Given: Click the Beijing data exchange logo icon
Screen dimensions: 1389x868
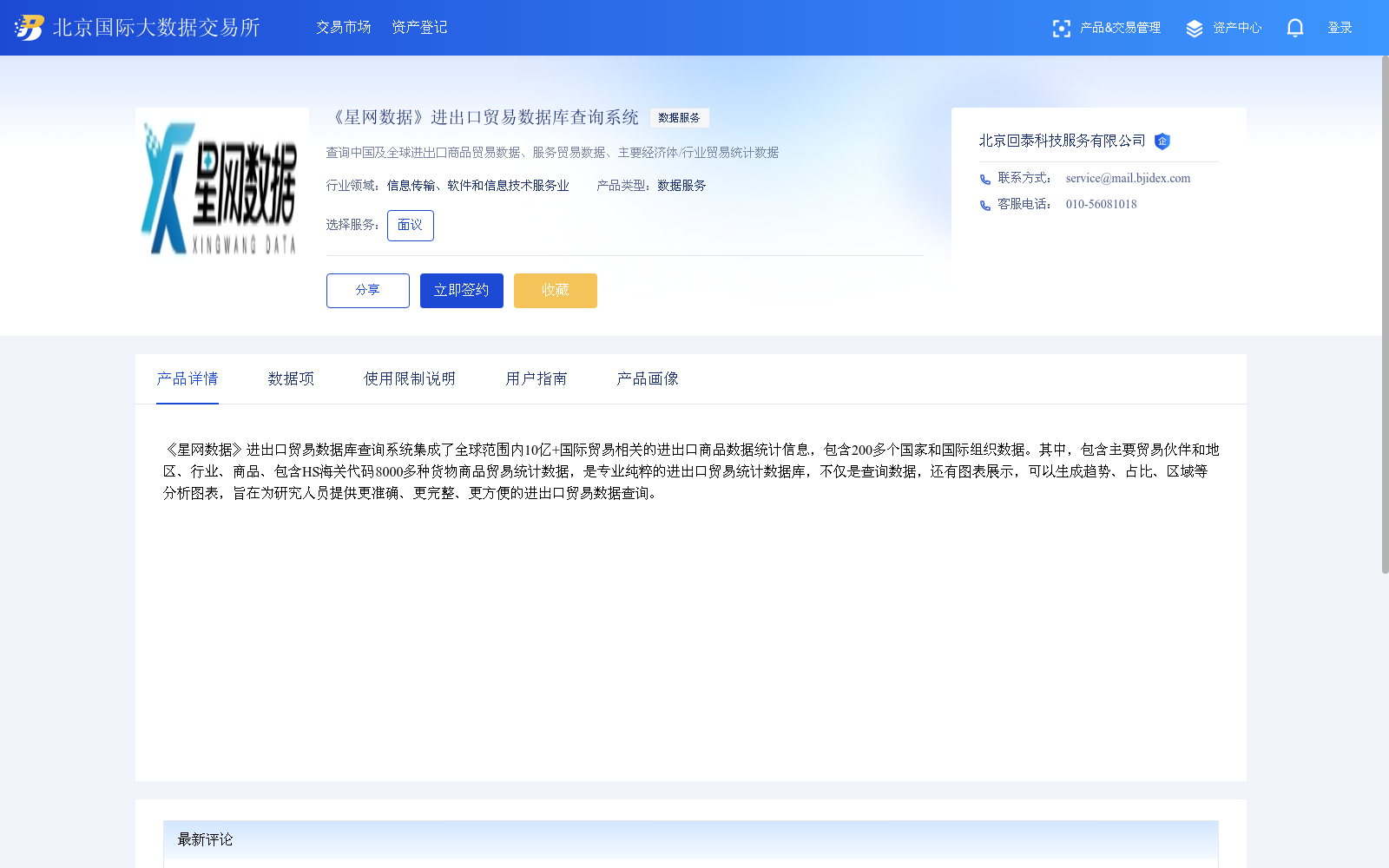Looking at the screenshot, I should (29, 28).
